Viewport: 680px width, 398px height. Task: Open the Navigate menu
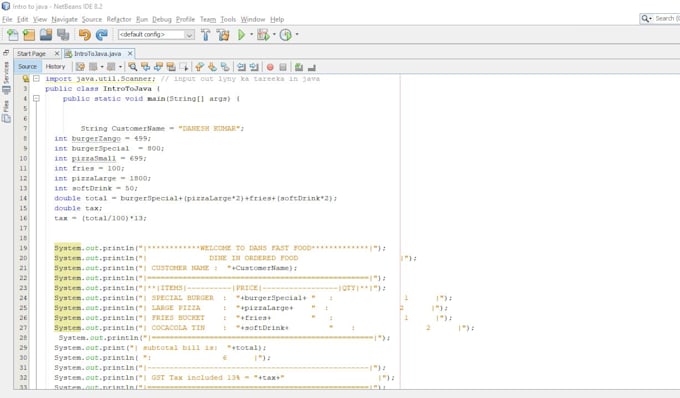pos(64,20)
